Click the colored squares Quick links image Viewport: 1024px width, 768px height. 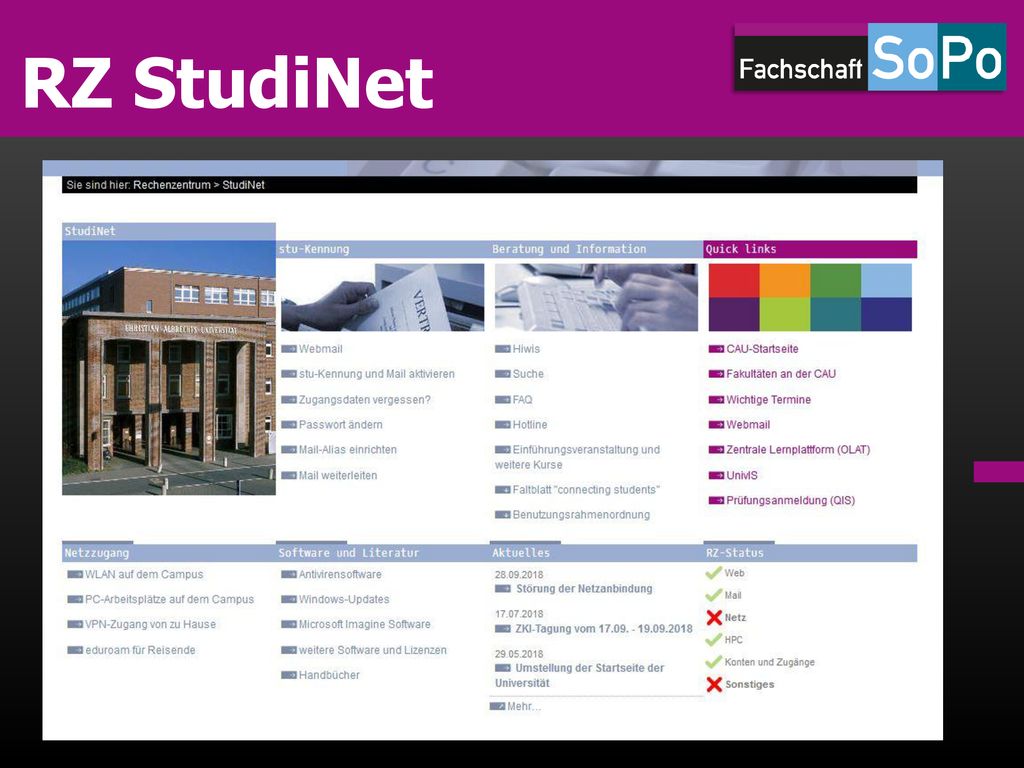[x=810, y=297]
